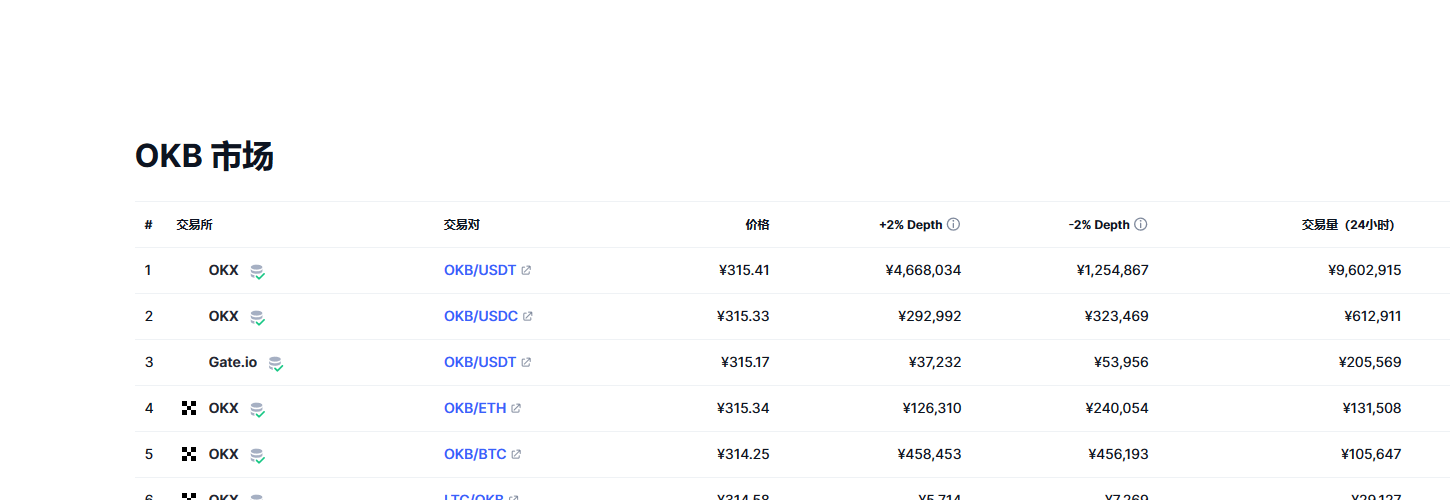Screen dimensions: 1450x500
Task: Click the OKX logo in row 4
Action: [x=189, y=408]
